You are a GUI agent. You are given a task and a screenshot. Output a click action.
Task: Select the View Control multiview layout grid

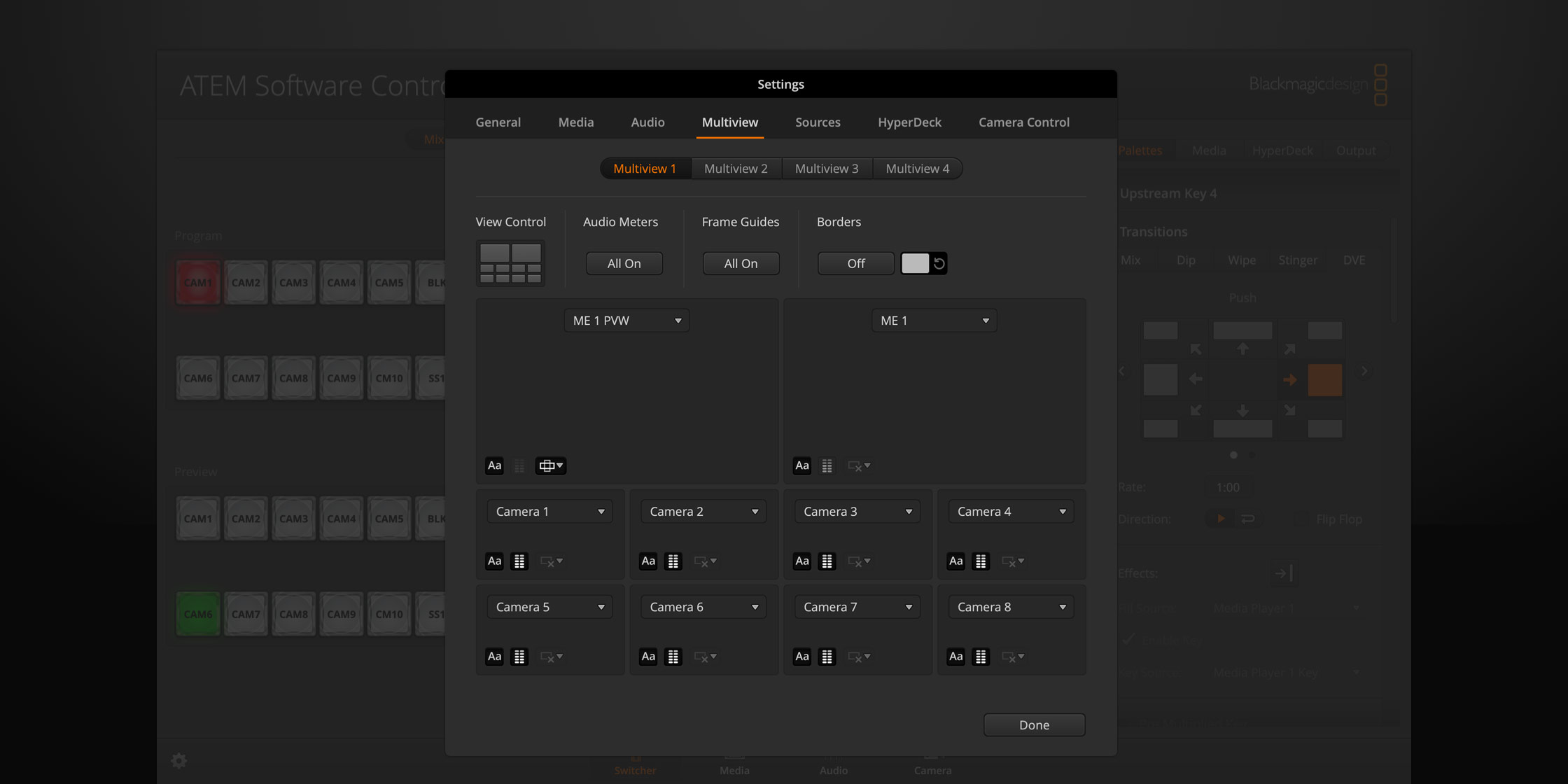coord(510,262)
